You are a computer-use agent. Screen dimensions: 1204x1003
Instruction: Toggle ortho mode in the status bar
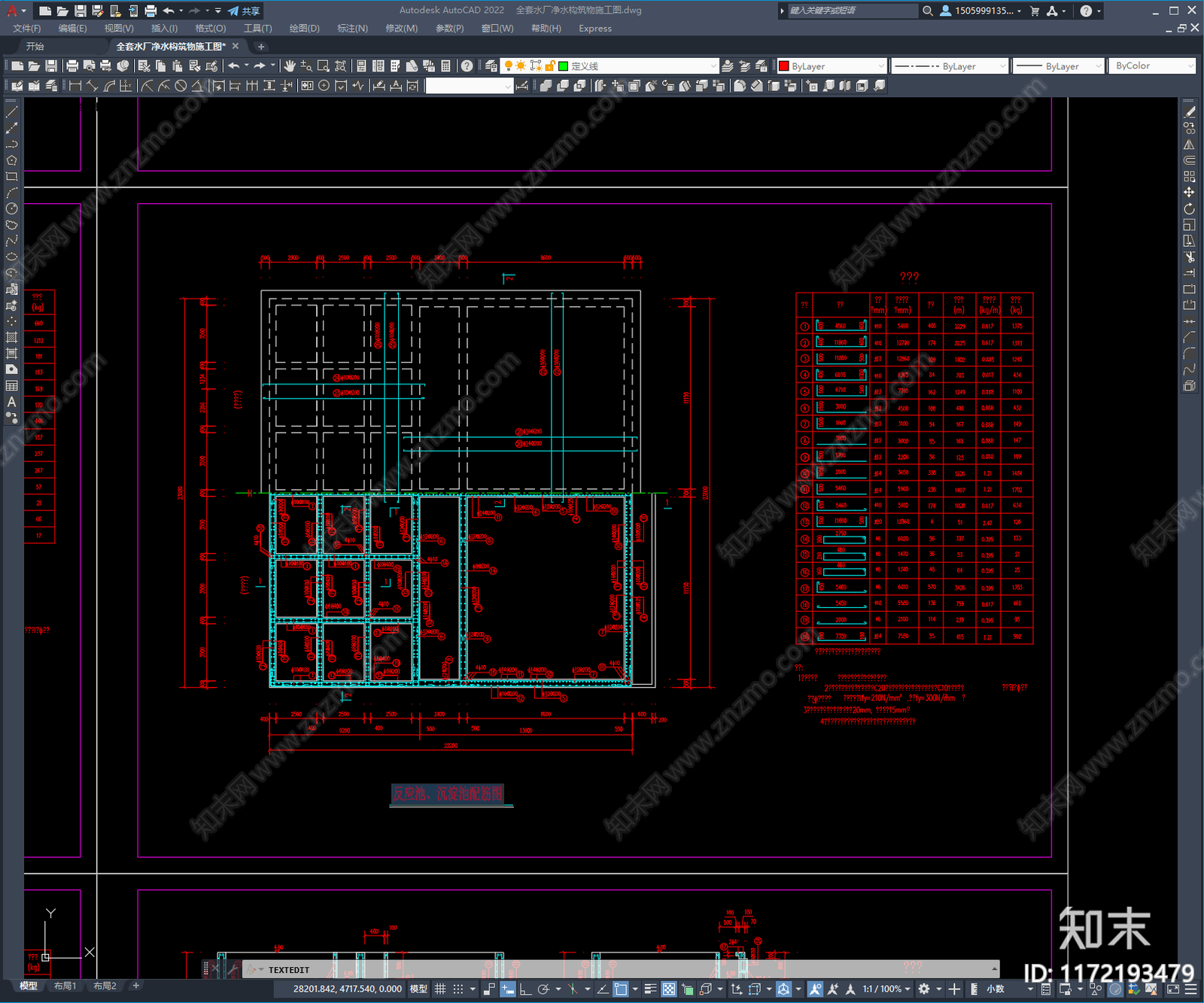pos(525,989)
